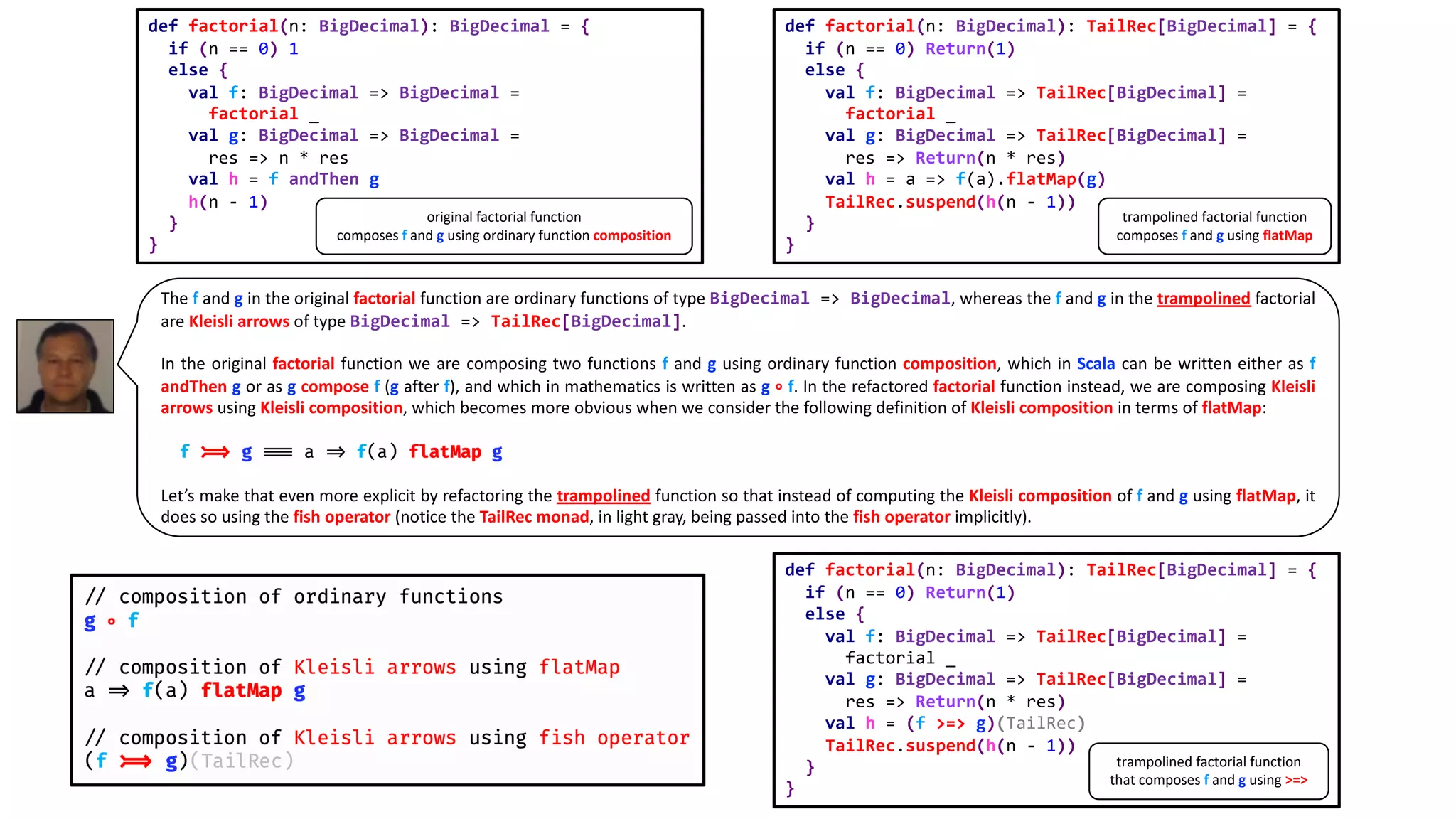Screen dimensions: 1456x819
Task: Click 'TailRec.suspend' in the bottom-right code block
Action: click(900, 746)
